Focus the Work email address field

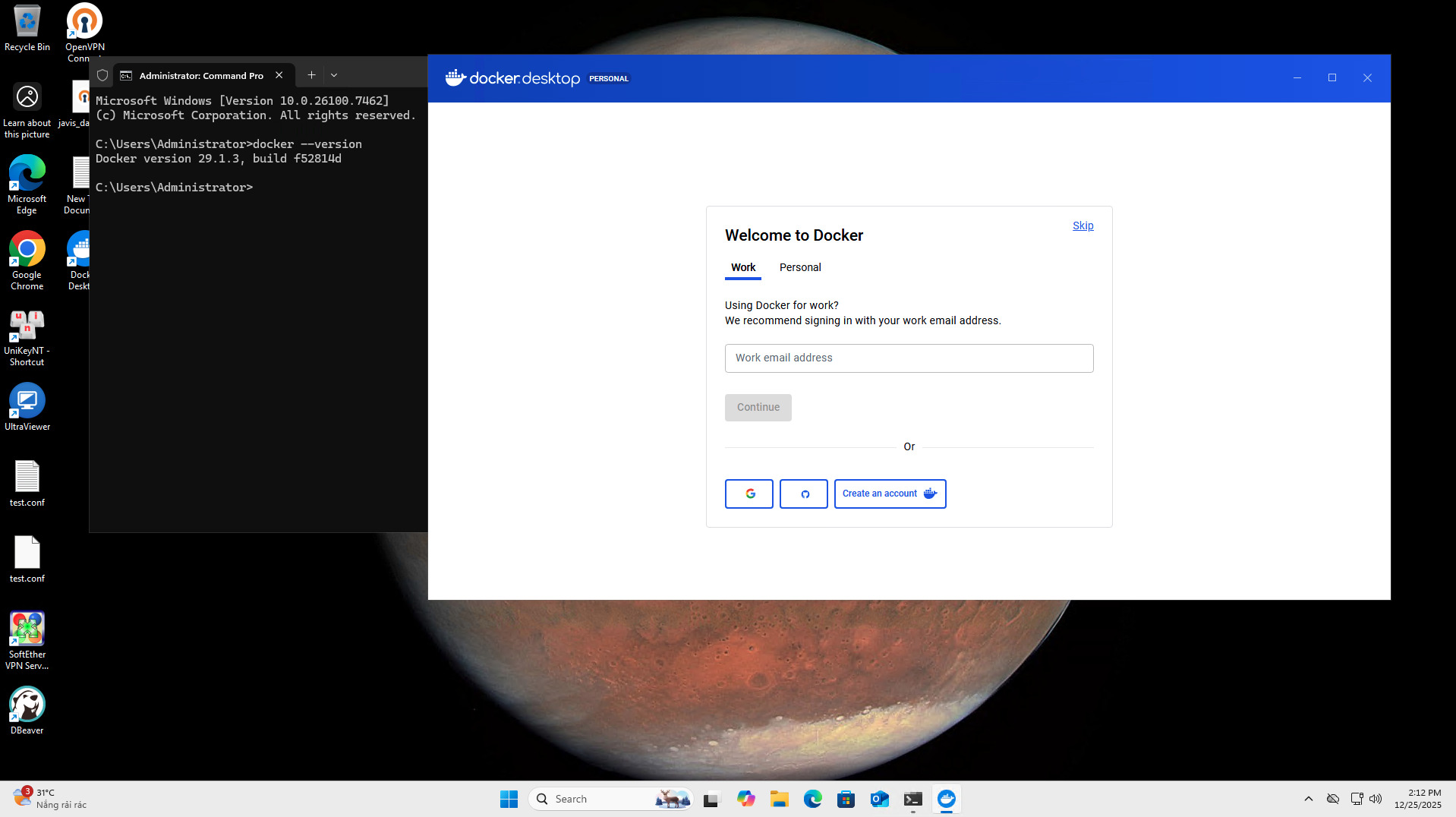point(909,358)
